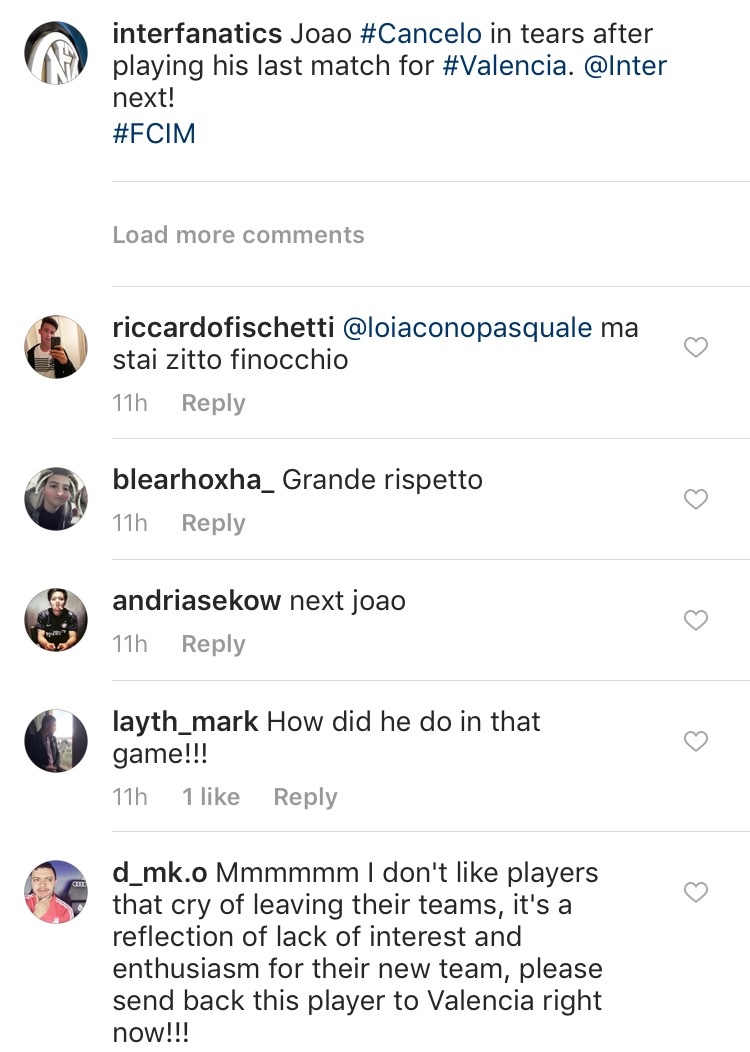Open the #Cancelo hashtag
Viewport: 750px width, 1052px height.
click(420, 34)
